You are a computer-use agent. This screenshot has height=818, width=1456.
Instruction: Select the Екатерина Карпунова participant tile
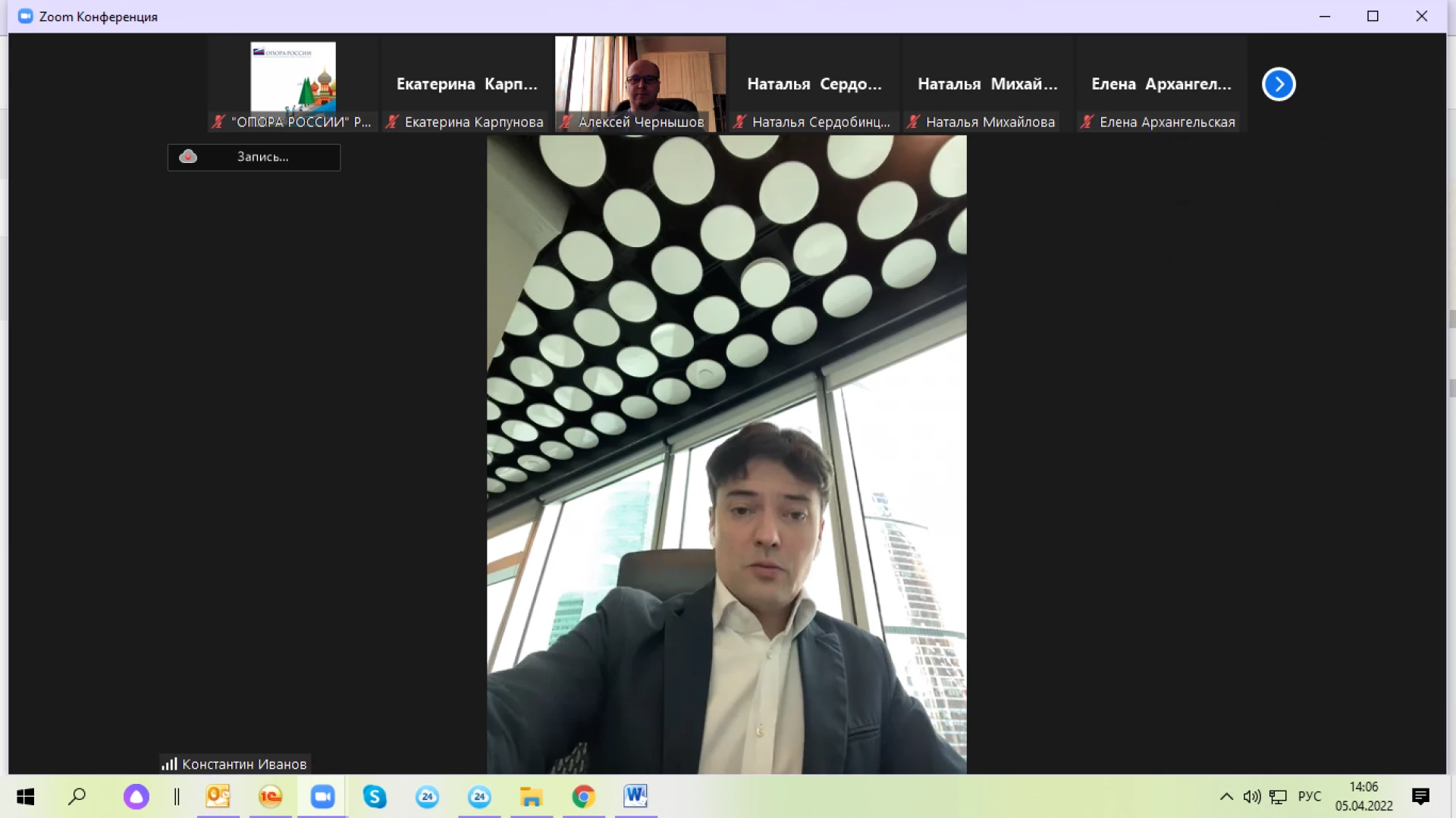(x=466, y=84)
